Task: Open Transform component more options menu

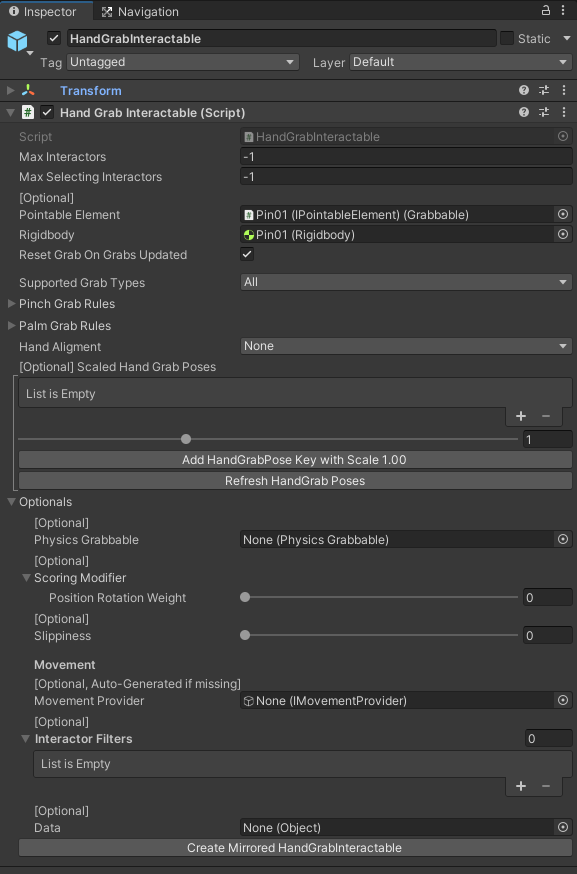Action: tap(564, 90)
